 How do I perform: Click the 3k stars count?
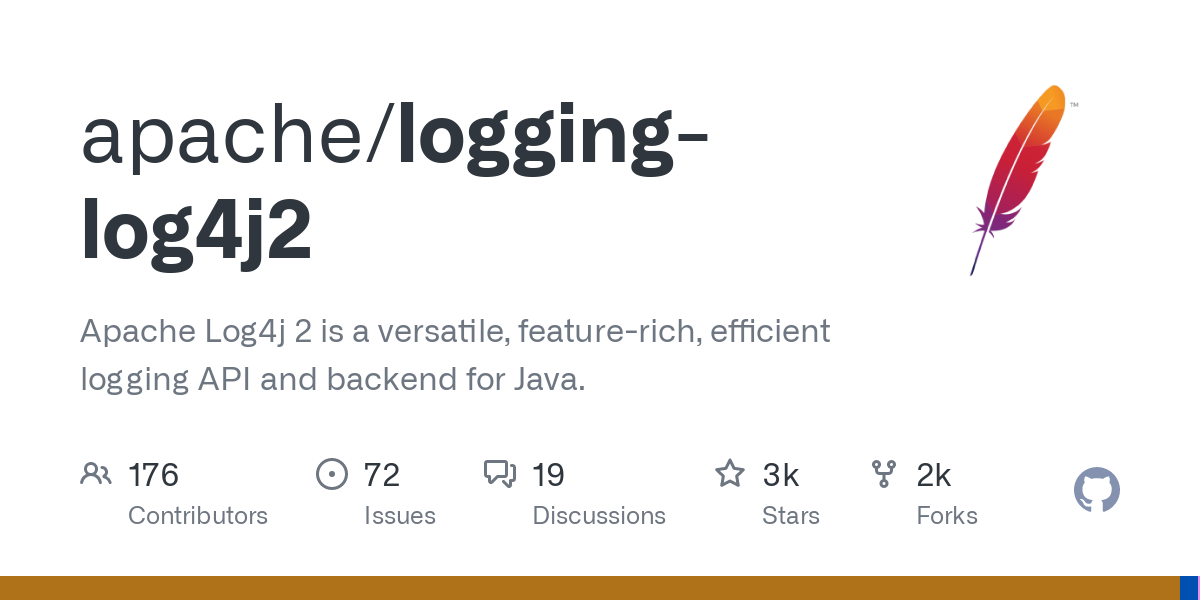tap(780, 475)
